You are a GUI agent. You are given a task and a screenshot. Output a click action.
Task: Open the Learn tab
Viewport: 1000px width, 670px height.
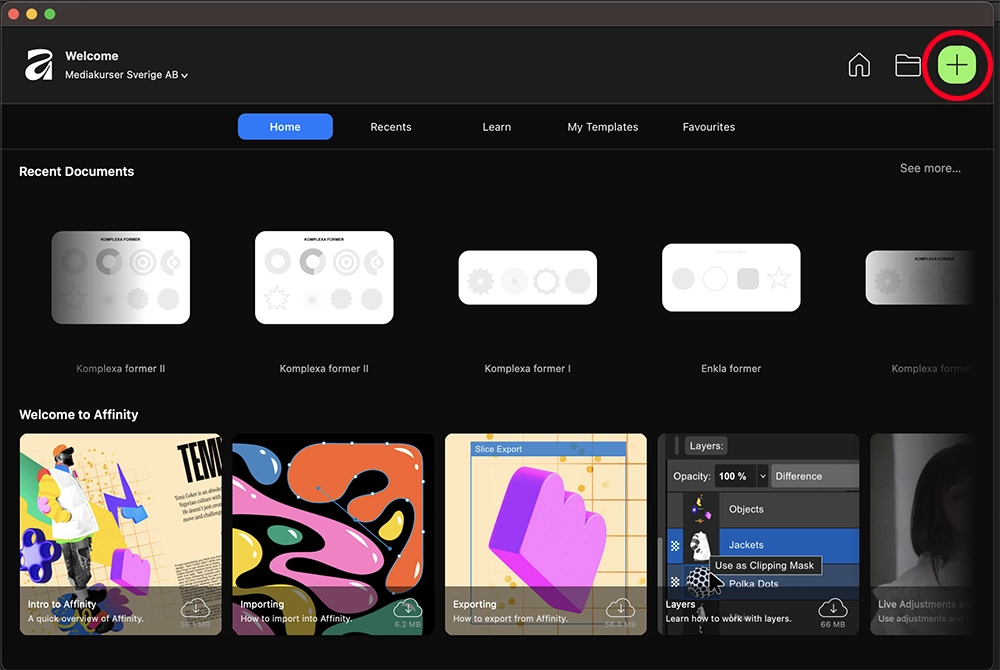pyautogui.click(x=496, y=127)
